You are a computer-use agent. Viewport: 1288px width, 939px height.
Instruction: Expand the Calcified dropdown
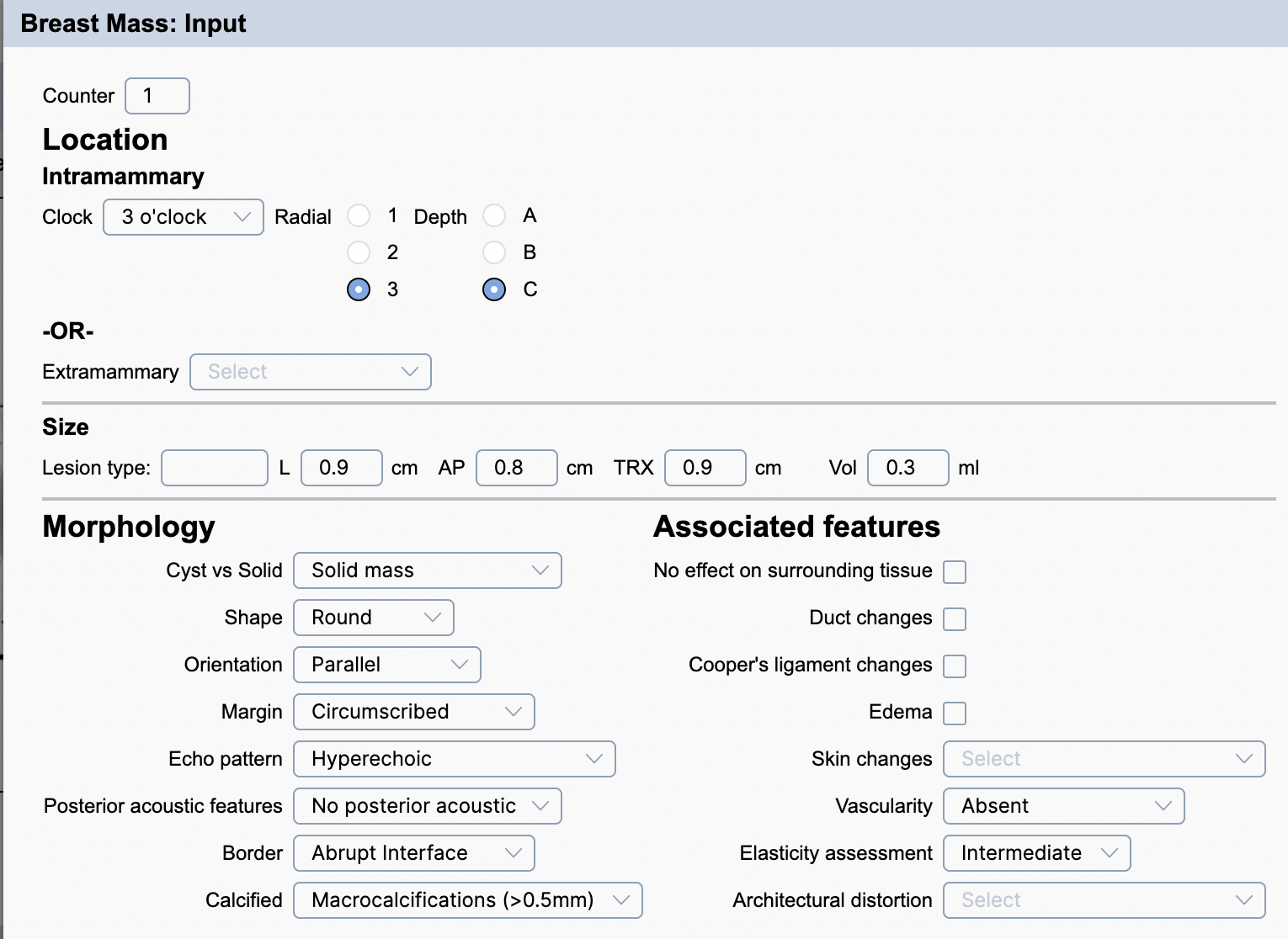point(467,900)
